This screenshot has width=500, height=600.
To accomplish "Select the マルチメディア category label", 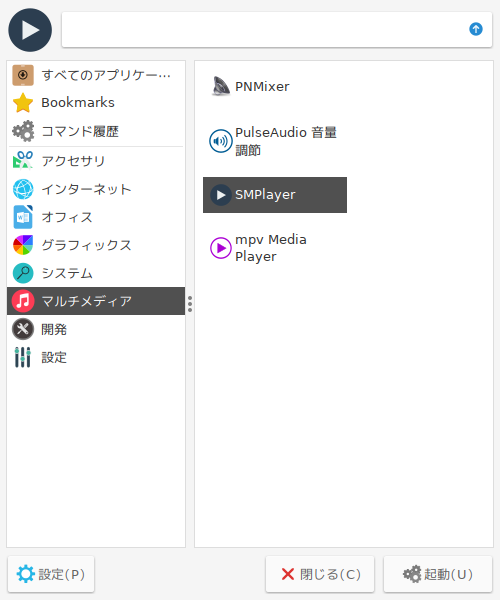I will click(x=86, y=301).
